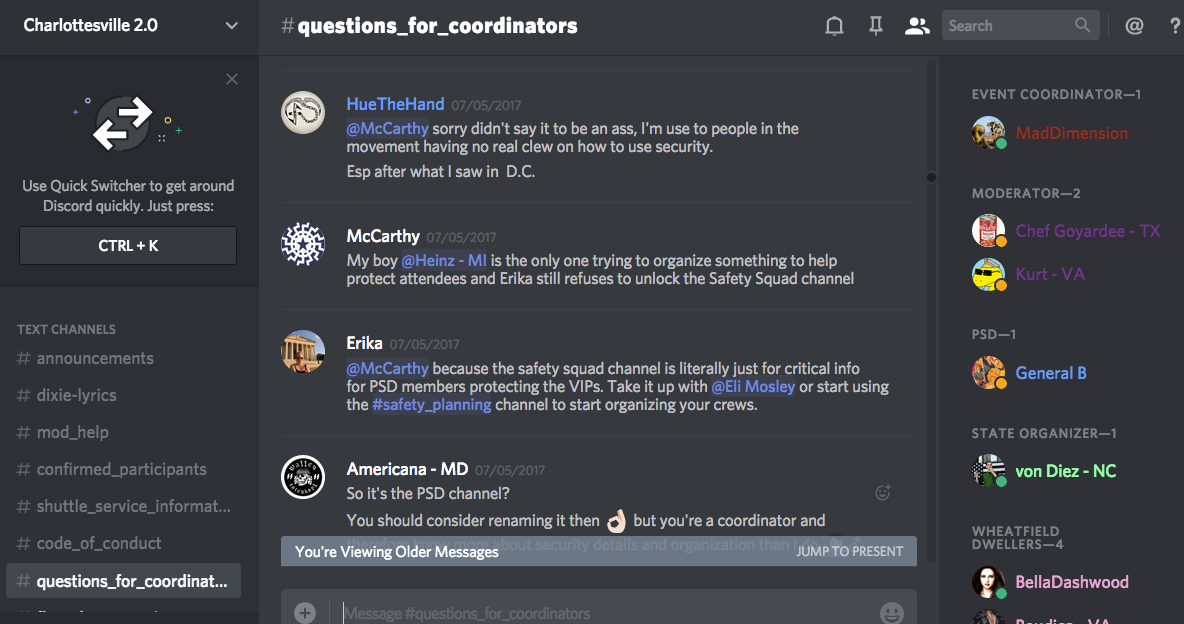
Task: Follow the #safety_planning channel link
Action: click(431, 405)
